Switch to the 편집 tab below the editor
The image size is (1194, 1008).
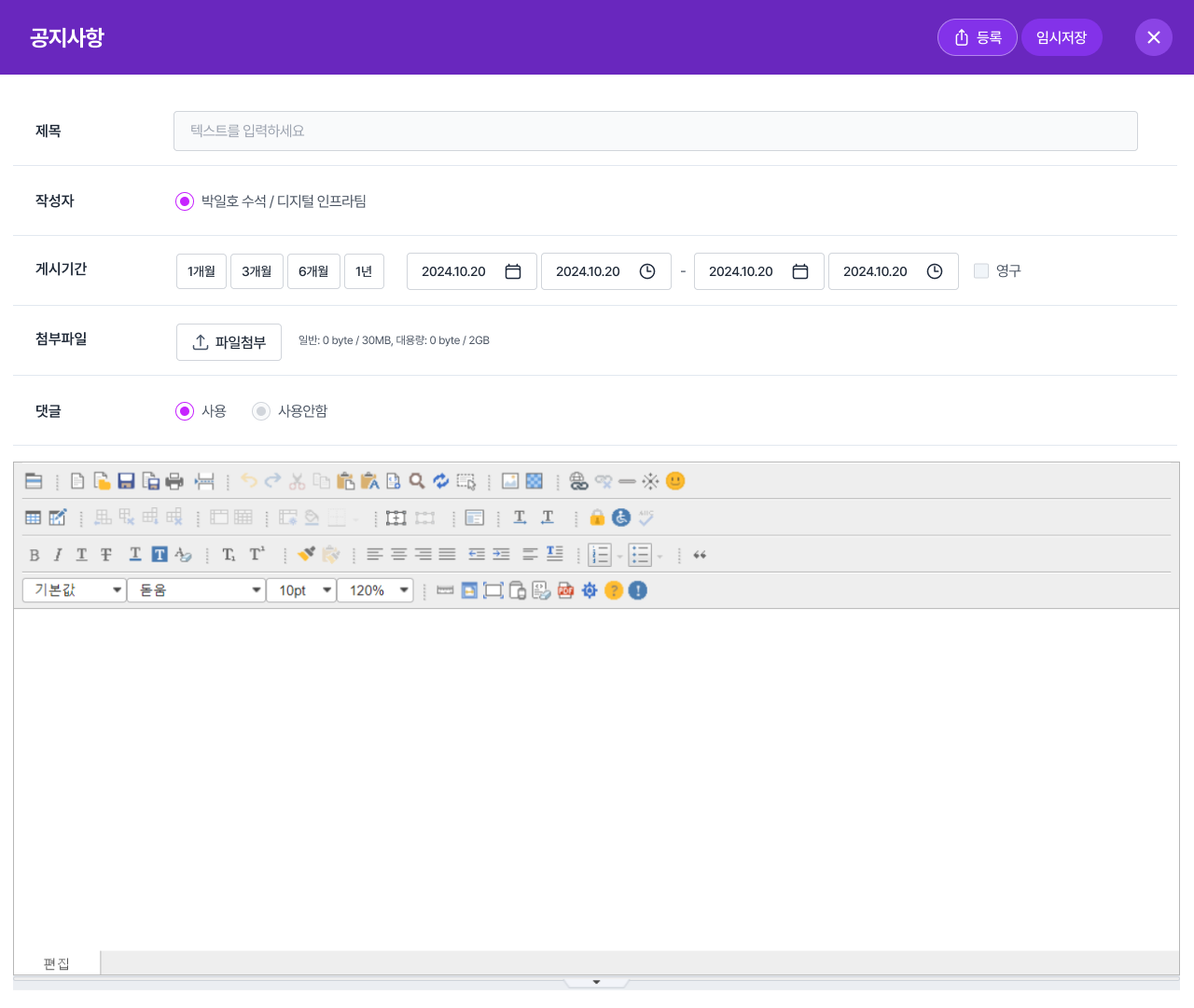(x=57, y=963)
